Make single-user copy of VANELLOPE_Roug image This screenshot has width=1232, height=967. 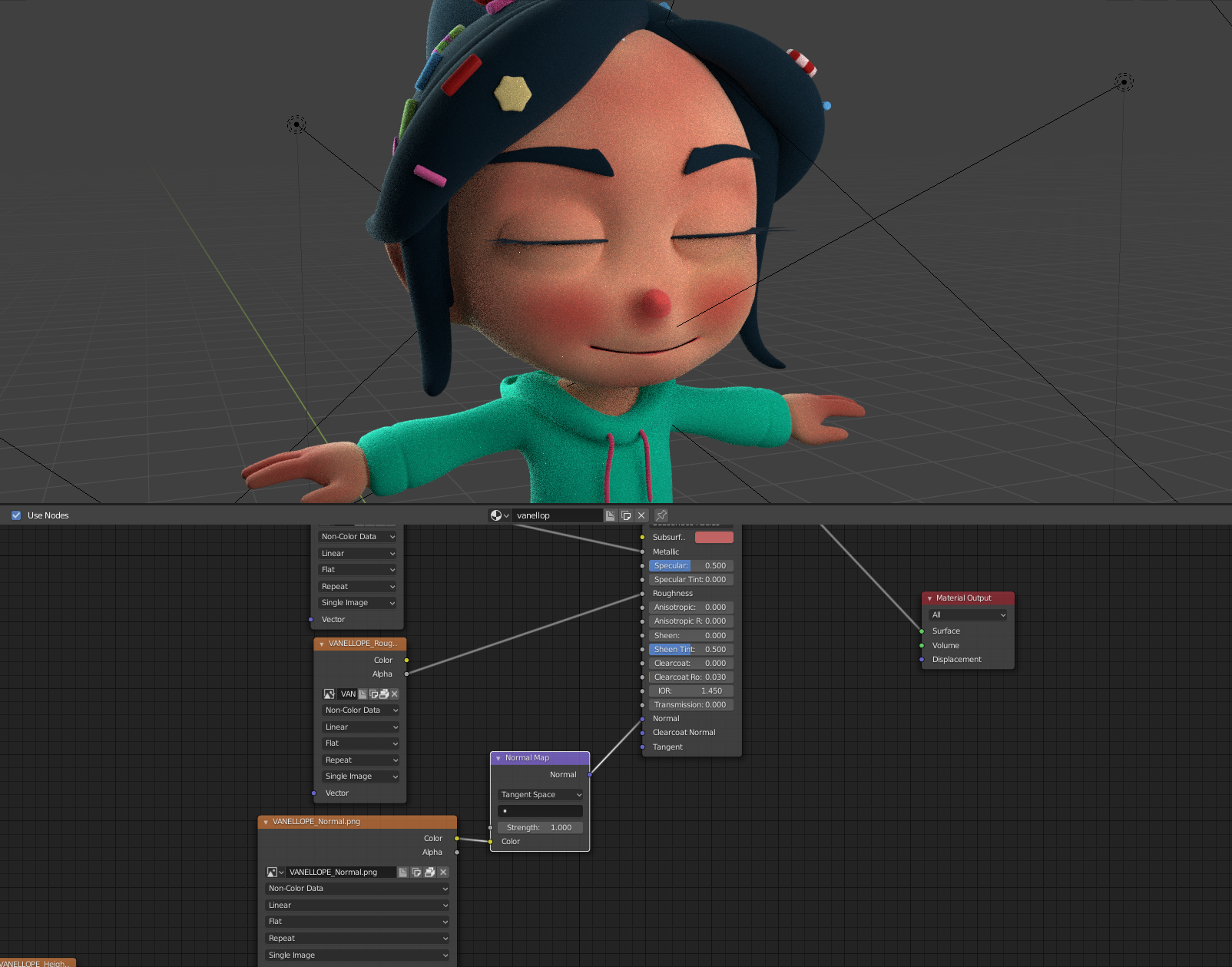pos(373,694)
